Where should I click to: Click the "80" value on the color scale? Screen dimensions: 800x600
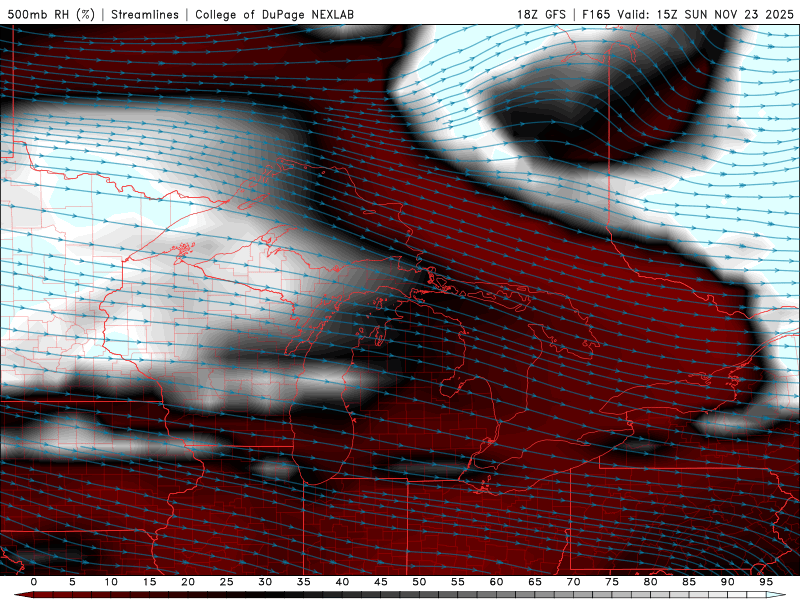pos(651,582)
